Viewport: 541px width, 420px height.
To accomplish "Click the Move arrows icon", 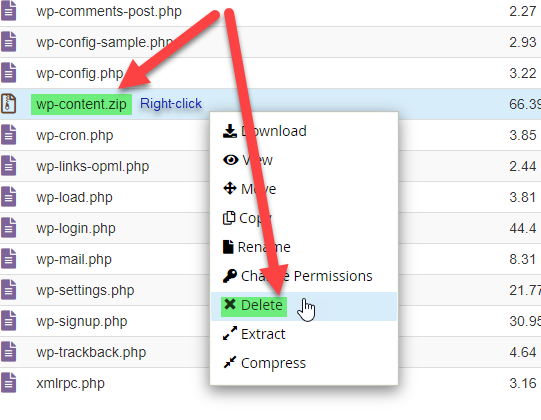I will pos(230,188).
